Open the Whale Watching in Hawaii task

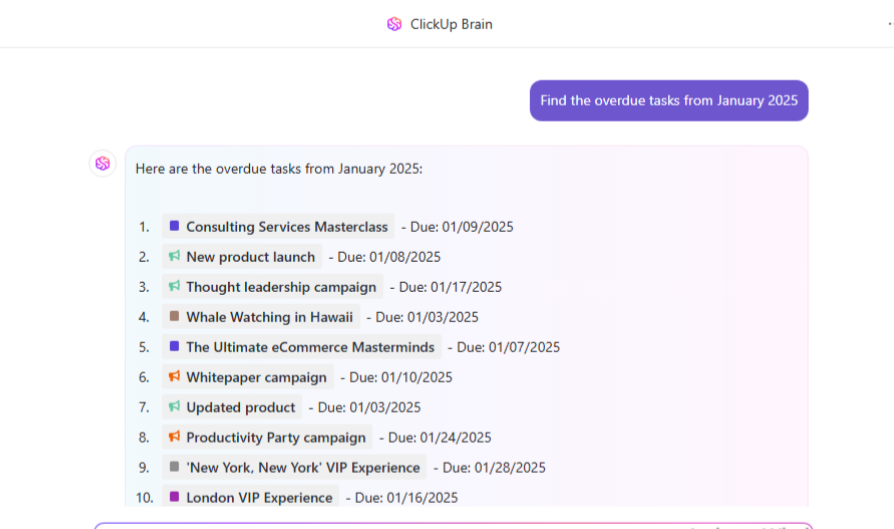tap(269, 317)
